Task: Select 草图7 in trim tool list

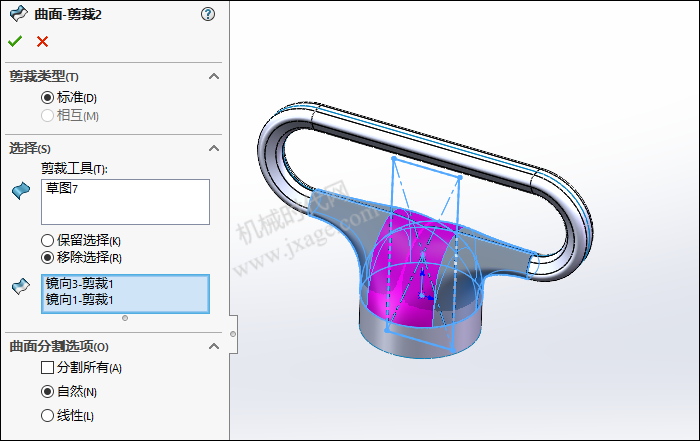Action: tap(62, 188)
